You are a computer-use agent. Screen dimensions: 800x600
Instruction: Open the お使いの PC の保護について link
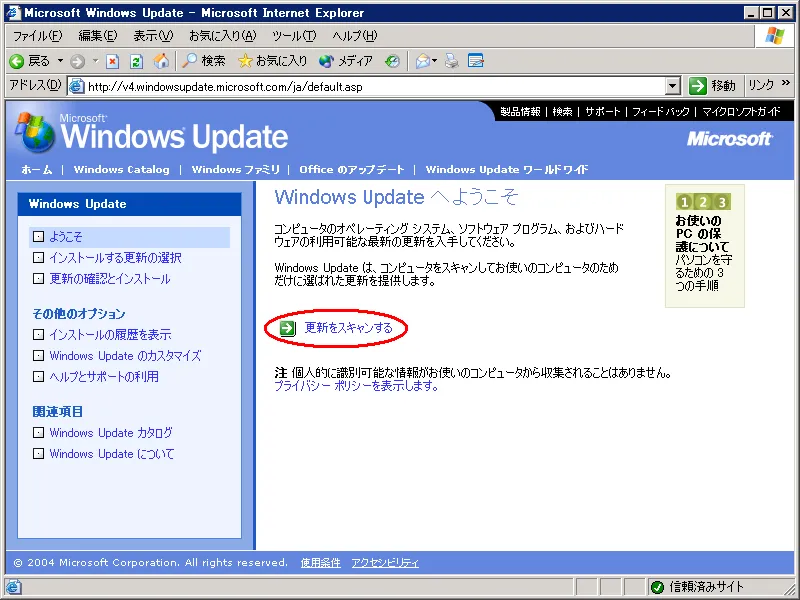(702, 234)
